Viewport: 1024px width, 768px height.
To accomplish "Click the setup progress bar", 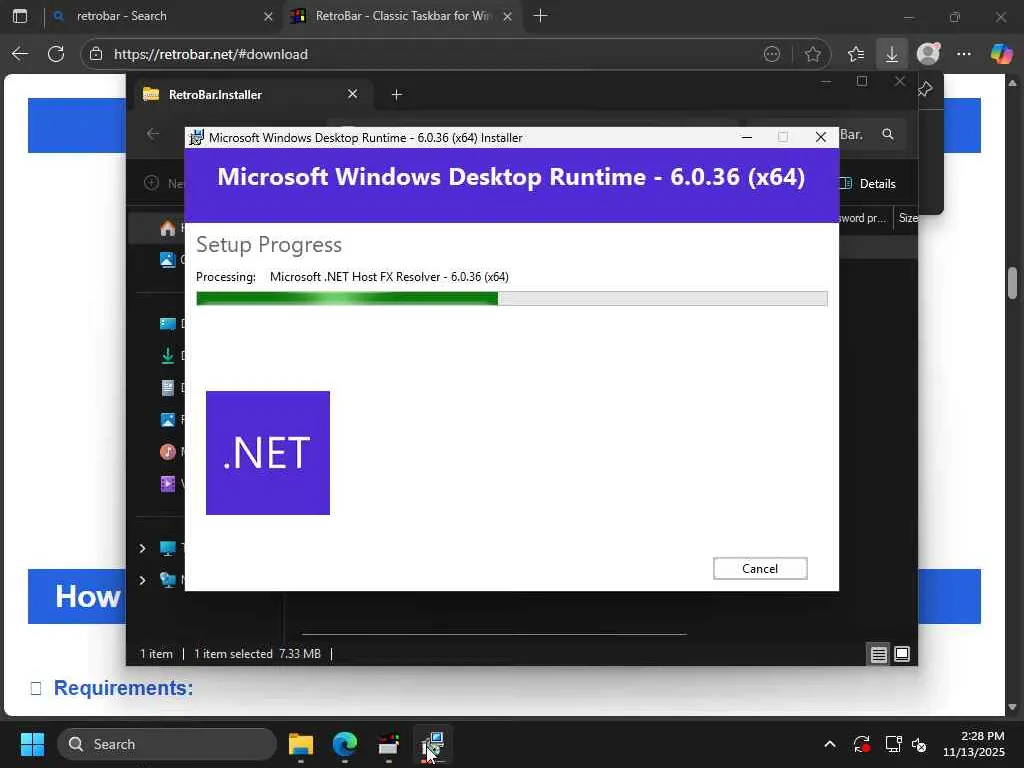I will tap(511, 298).
